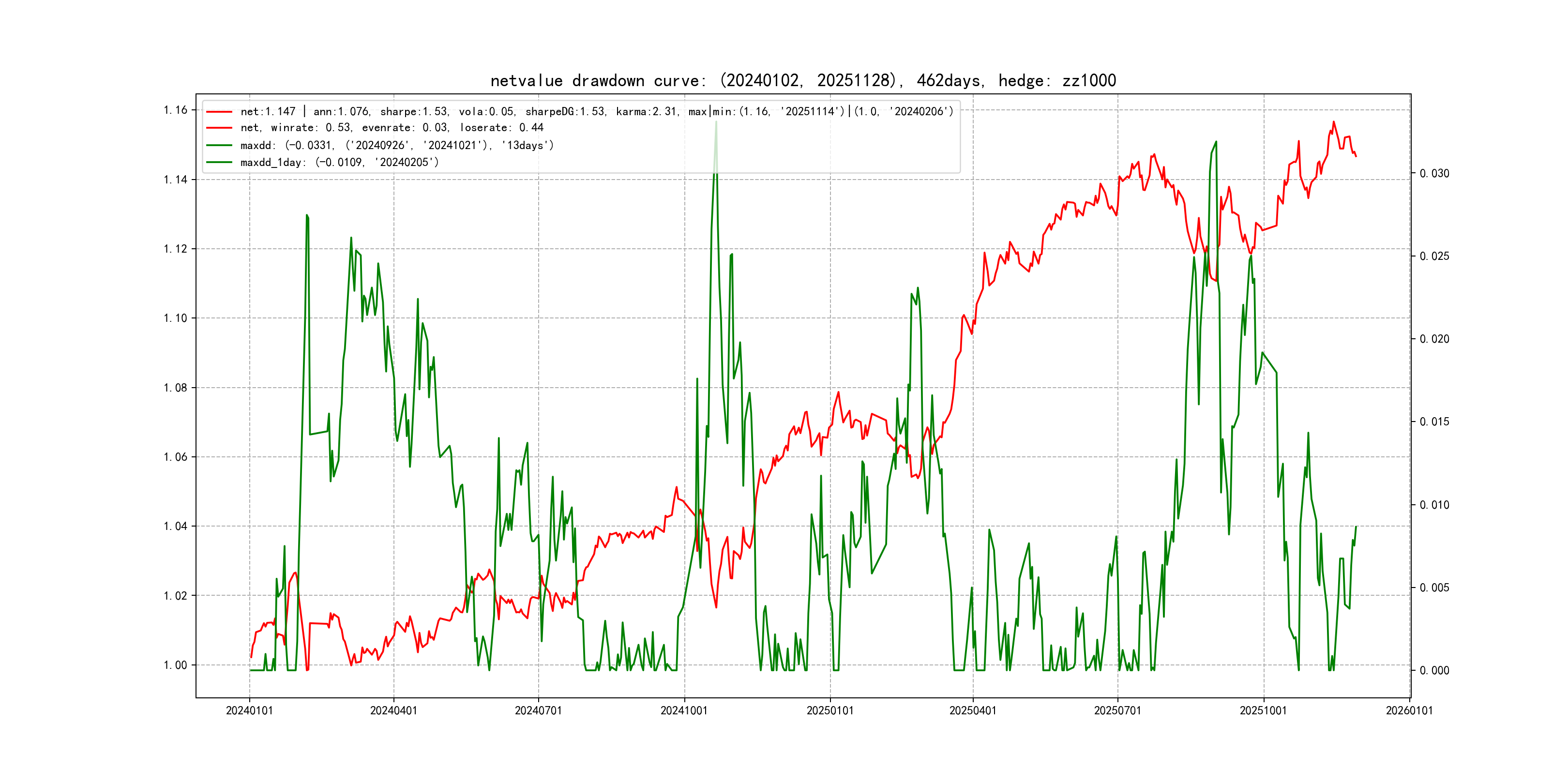Click the 1.16 left y-axis label

tap(175, 110)
